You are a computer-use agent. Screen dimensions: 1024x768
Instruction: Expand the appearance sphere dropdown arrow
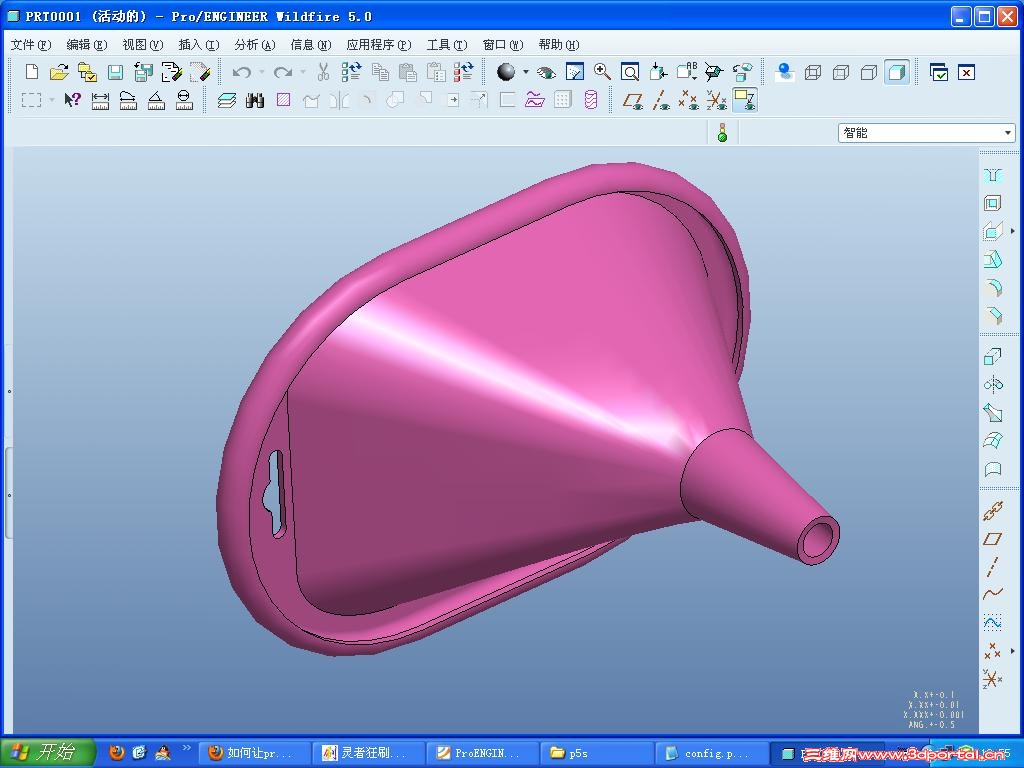point(526,72)
